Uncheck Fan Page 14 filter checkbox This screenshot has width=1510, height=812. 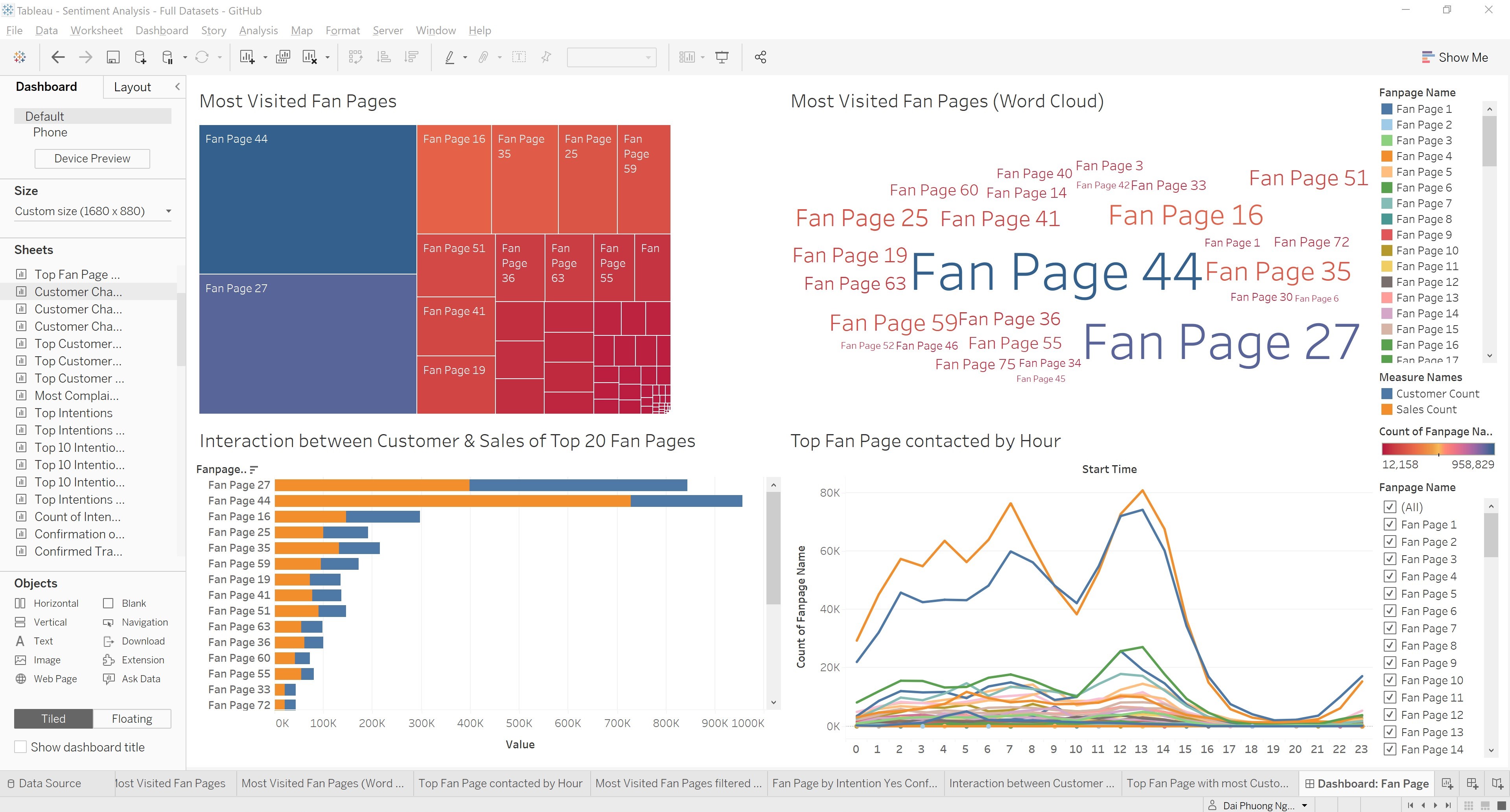coord(1390,749)
